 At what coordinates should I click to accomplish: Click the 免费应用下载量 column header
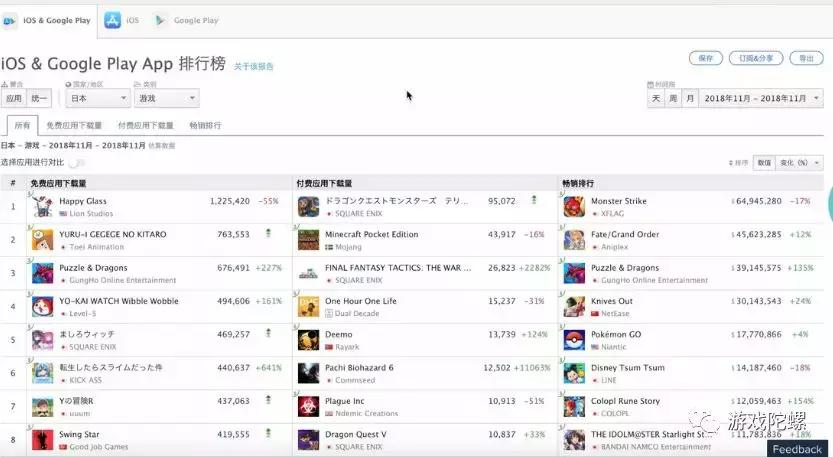tap(58, 183)
